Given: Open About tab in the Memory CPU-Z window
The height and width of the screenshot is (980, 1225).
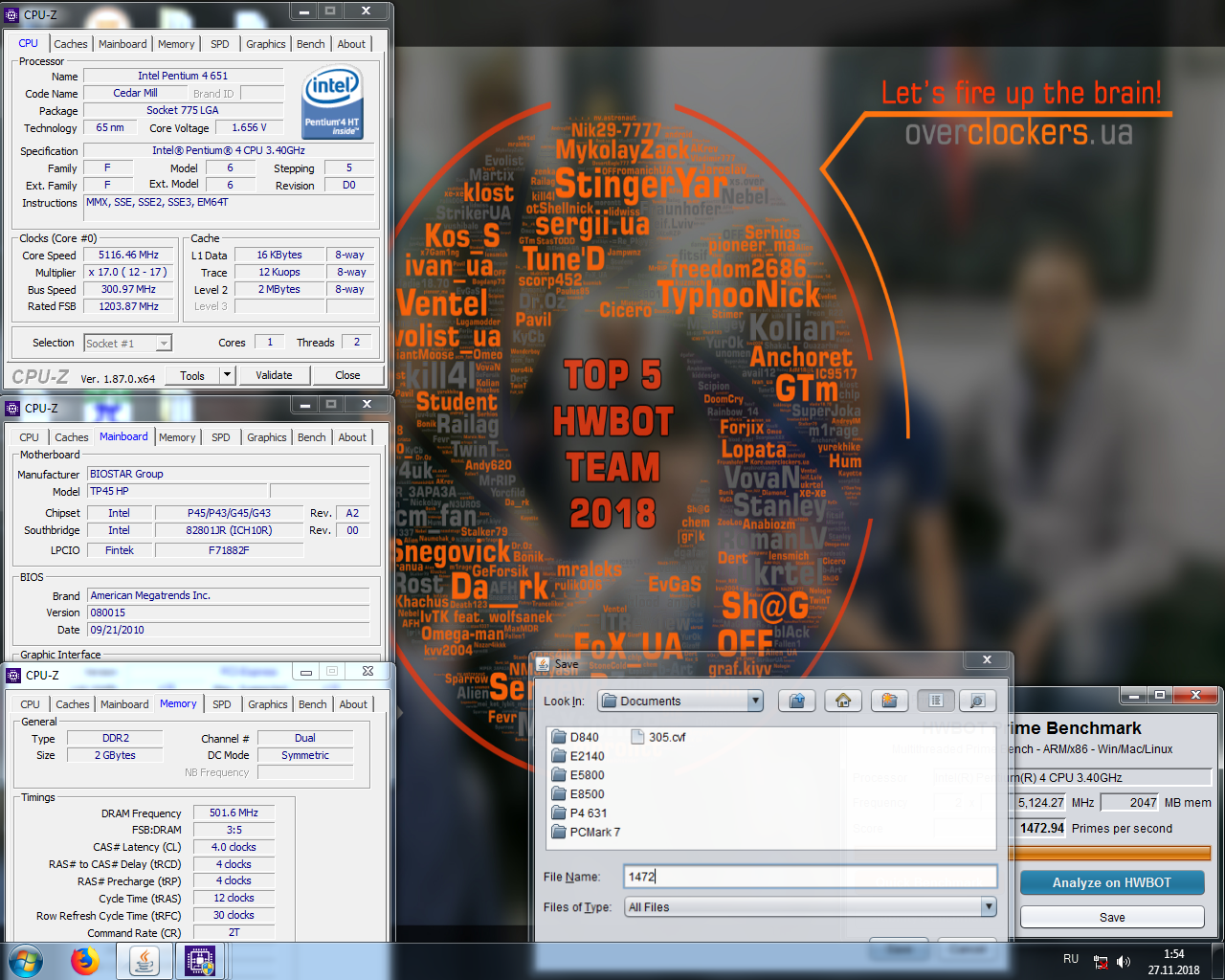Looking at the screenshot, I should (x=353, y=704).
